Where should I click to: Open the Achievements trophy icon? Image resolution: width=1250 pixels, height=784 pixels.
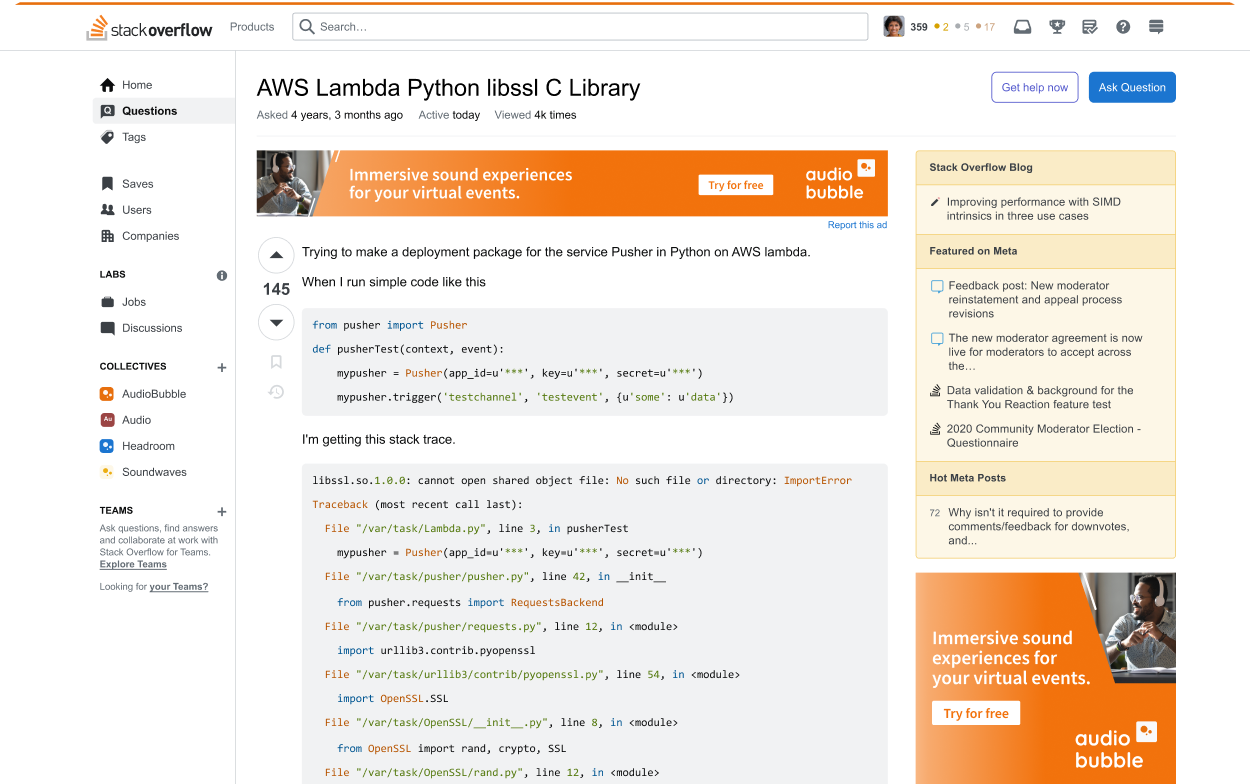pyautogui.click(x=1057, y=27)
